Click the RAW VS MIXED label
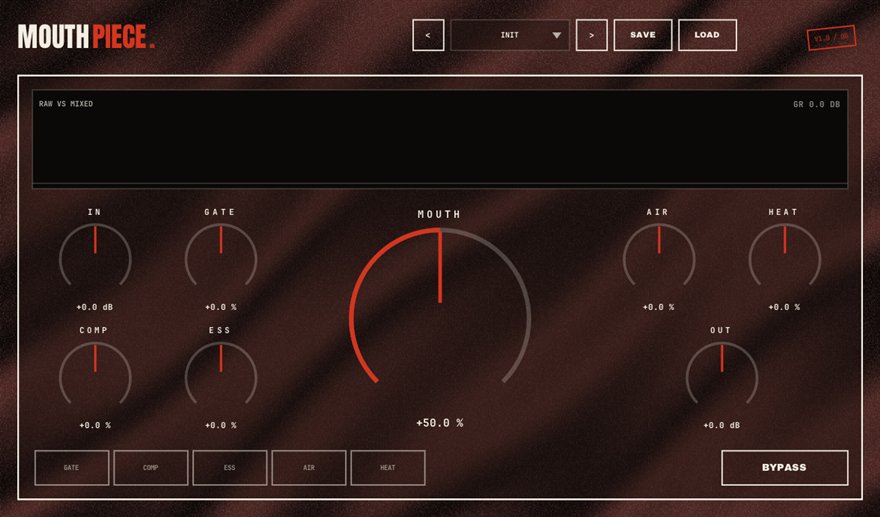Screen dimensions: 880x517 coord(66,104)
